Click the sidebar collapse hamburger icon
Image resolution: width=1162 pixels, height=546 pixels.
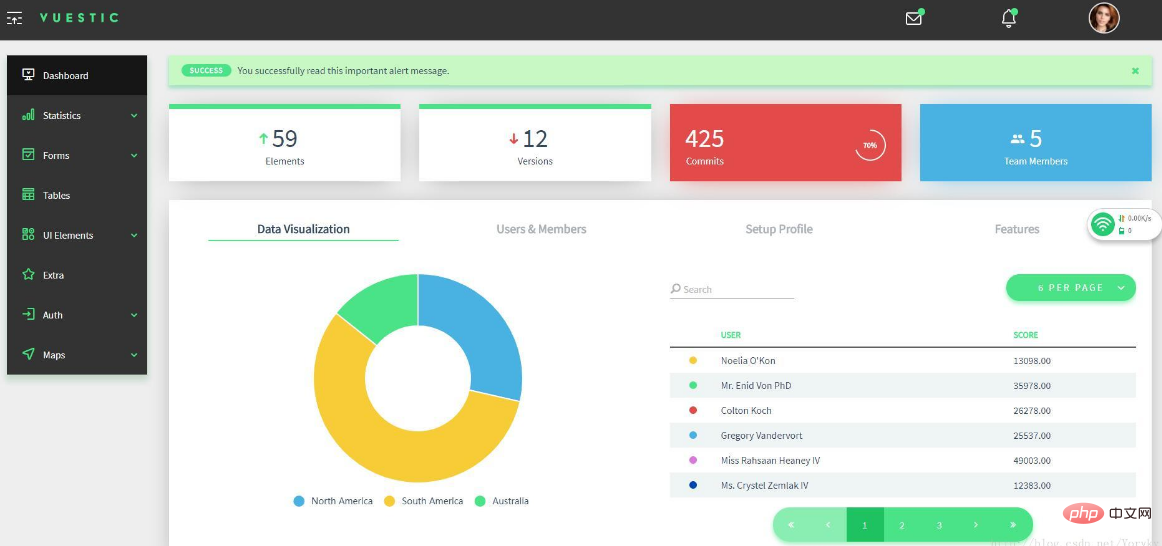tap(14, 18)
